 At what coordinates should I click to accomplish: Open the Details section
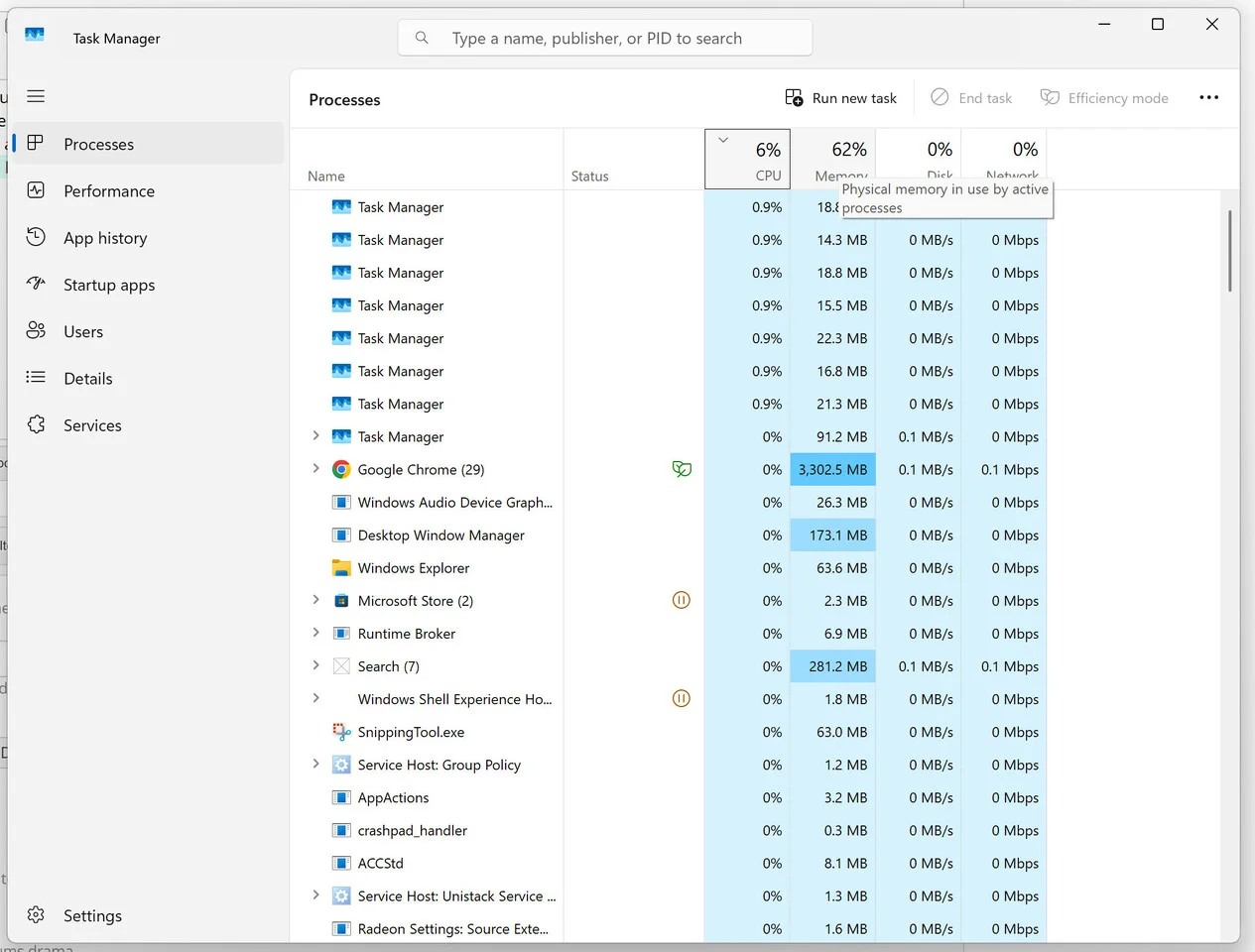89,378
